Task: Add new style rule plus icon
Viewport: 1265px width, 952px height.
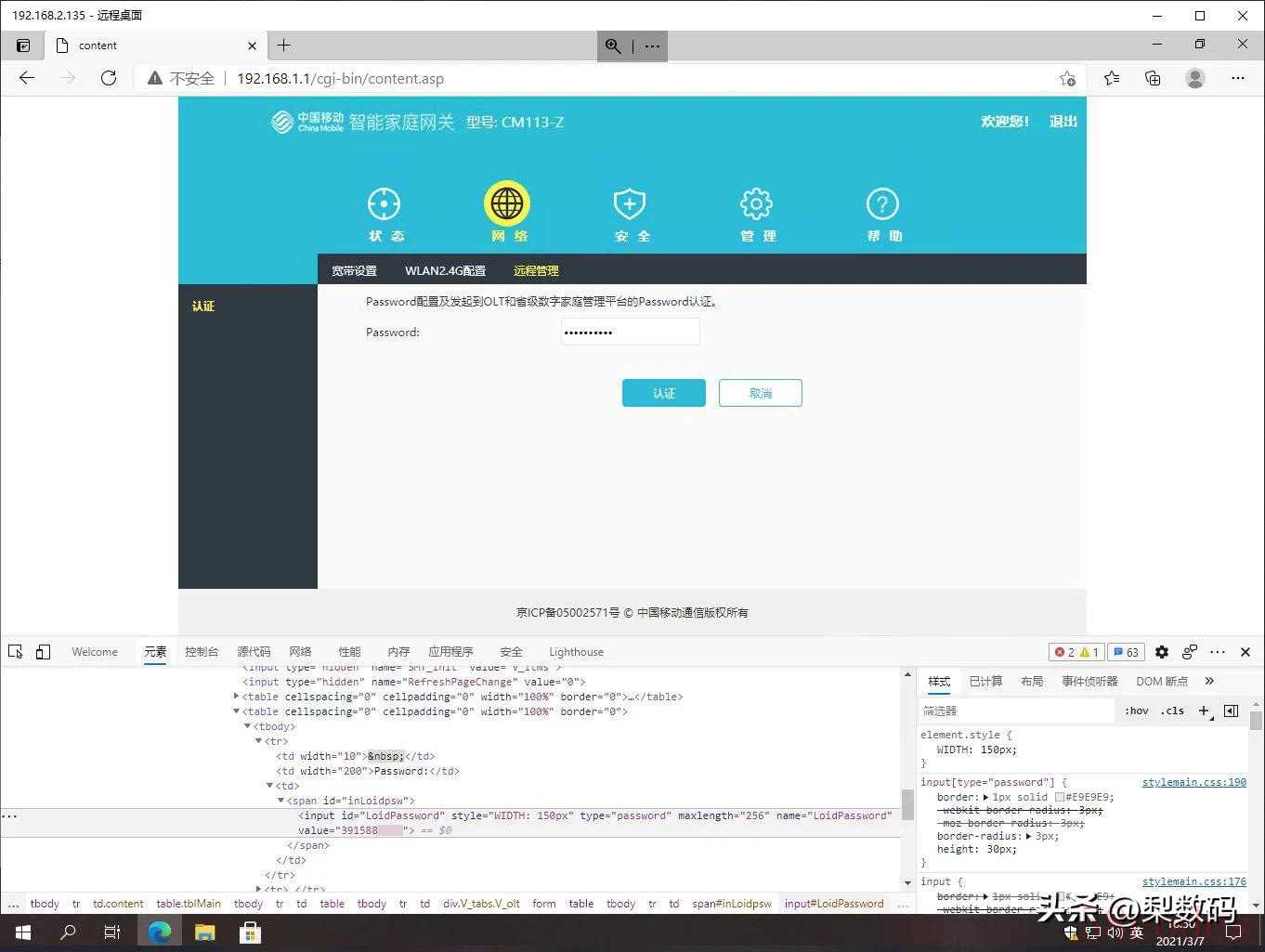Action: 1205,711
